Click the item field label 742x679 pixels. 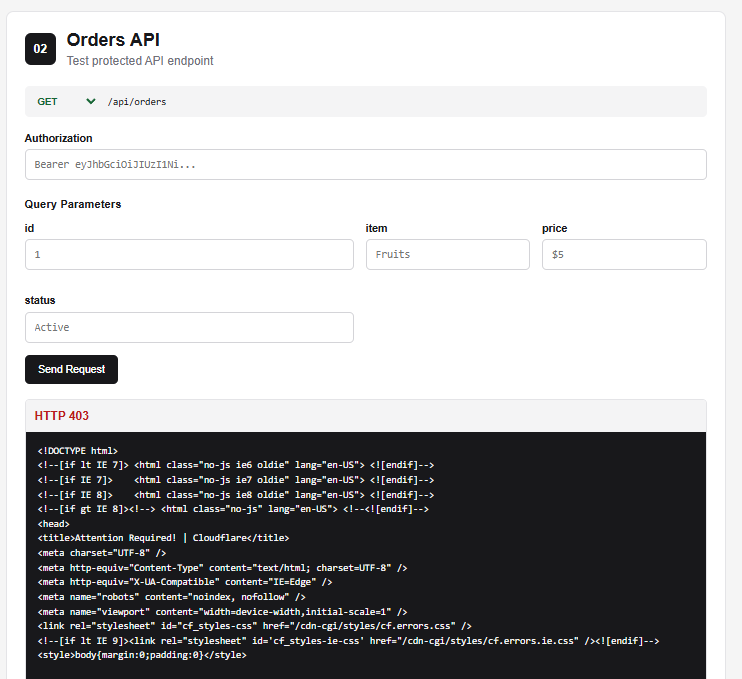pos(376,228)
